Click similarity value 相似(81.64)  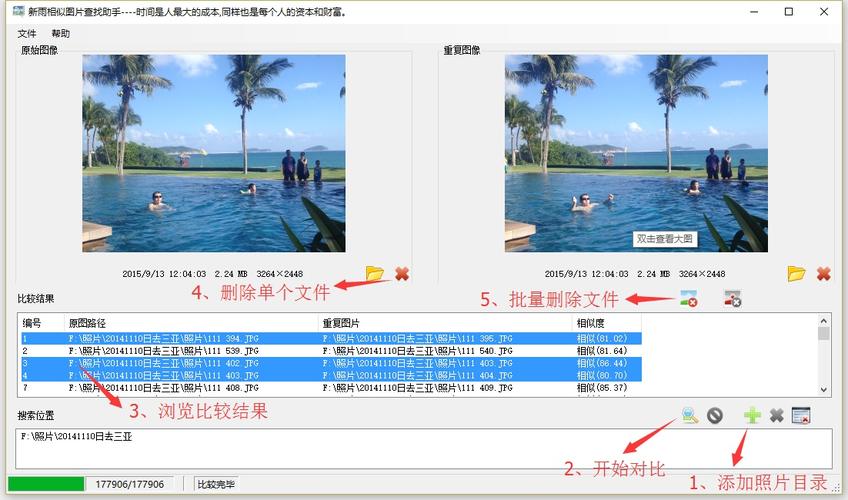click(x=602, y=351)
